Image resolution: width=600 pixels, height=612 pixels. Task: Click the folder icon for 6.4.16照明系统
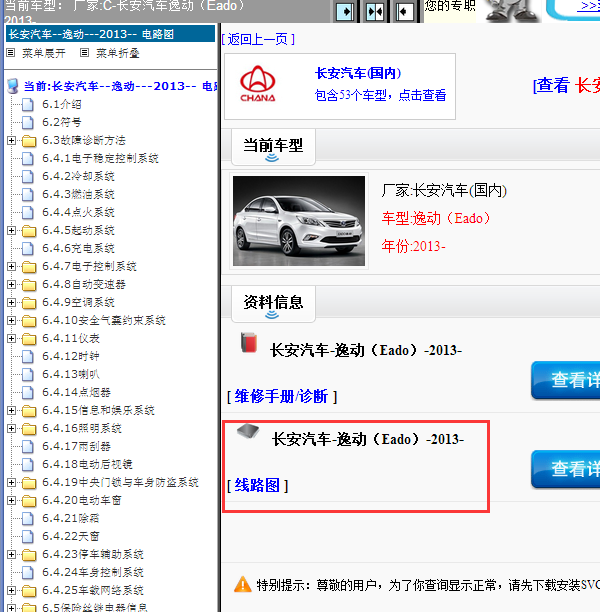point(29,429)
